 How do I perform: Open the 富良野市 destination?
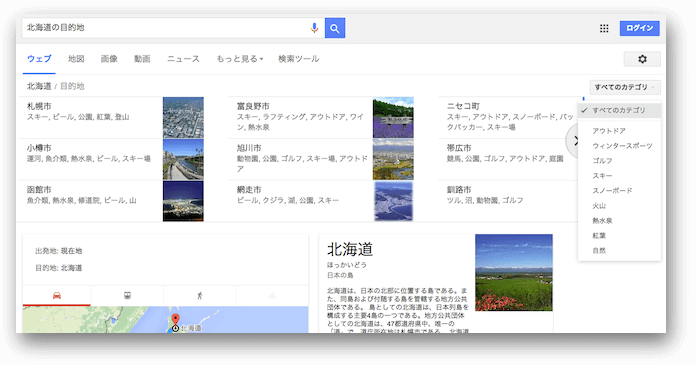(x=253, y=106)
